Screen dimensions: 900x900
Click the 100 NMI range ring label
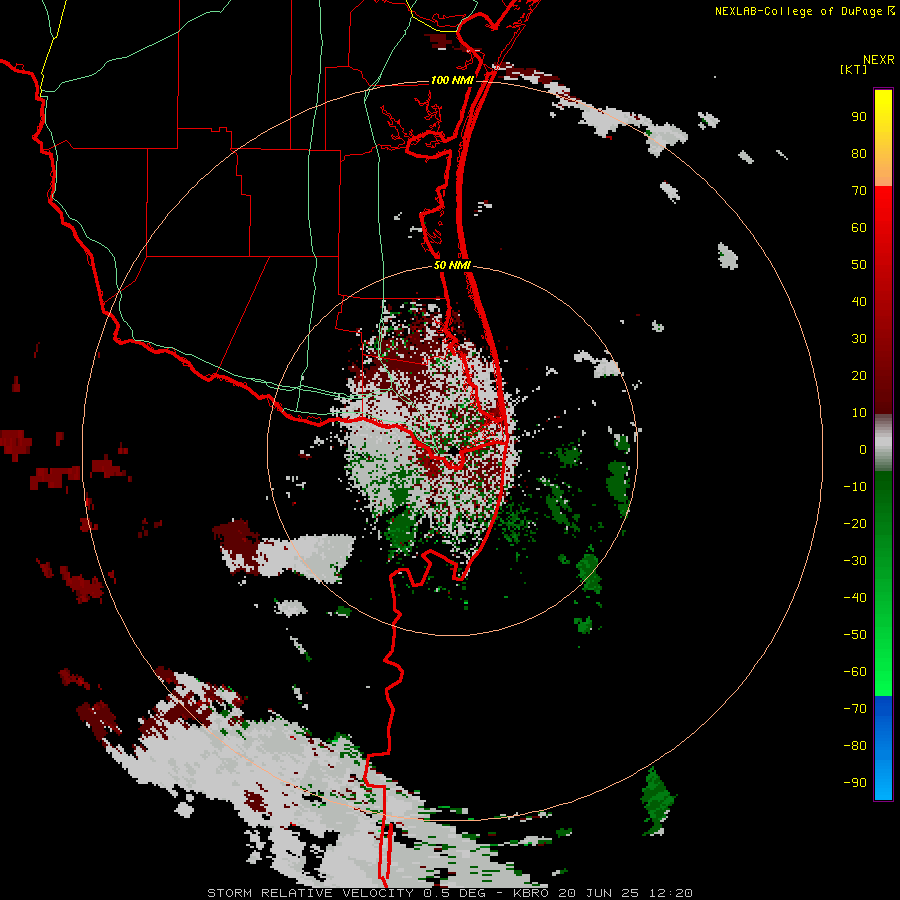pos(452,80)
